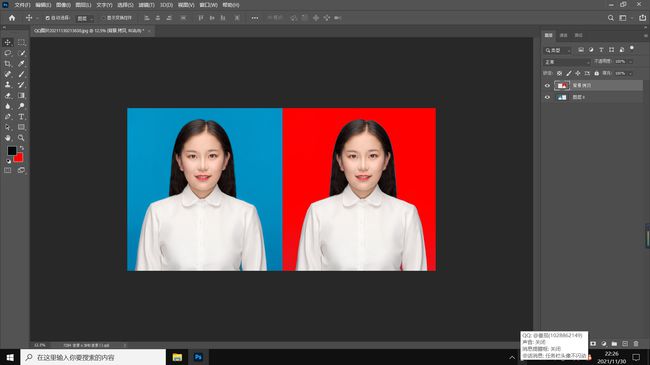
Task: Select the Zoom tool in the toolbox
Action: pos(21,138)
